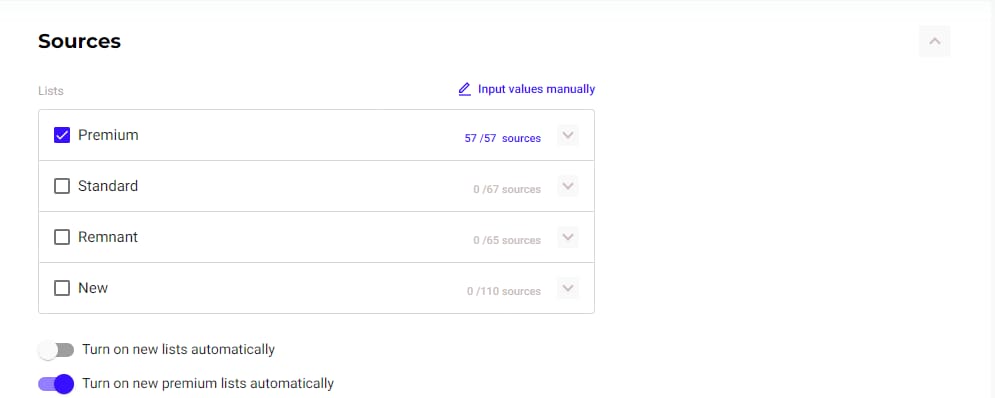
Task: Check the Remnant list checkbox
Action: [x=62, y=237]
